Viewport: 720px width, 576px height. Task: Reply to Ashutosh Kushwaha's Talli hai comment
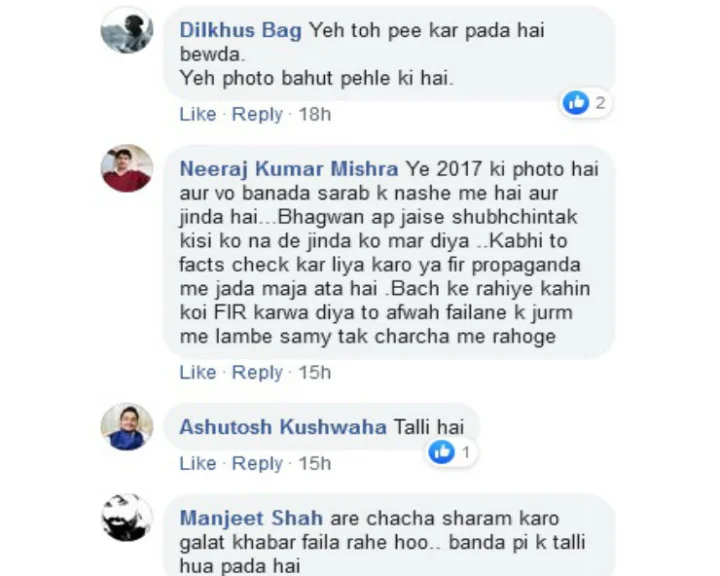click(257, 463)
